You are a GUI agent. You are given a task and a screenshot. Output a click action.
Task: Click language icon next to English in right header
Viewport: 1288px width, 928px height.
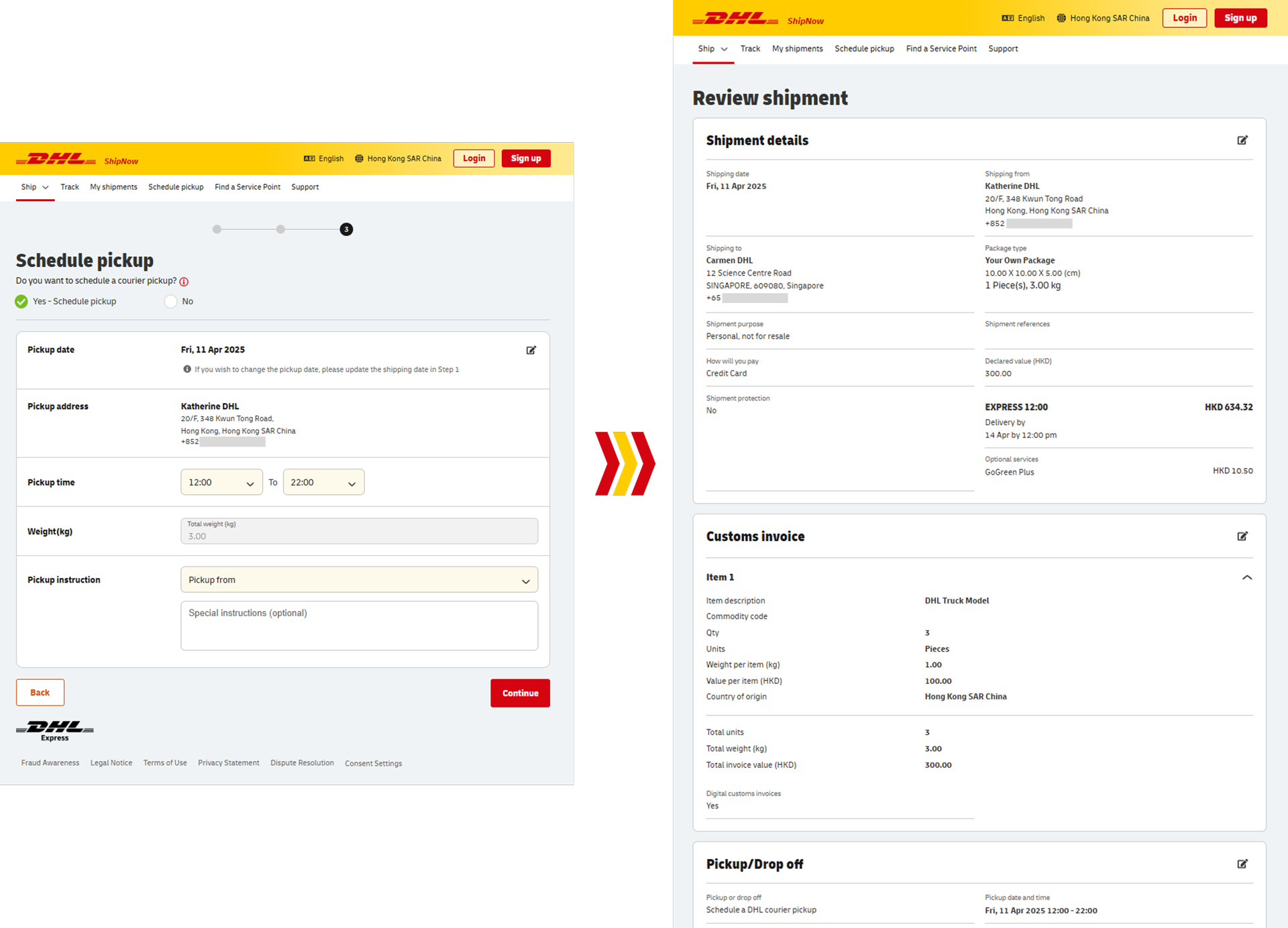pos(1008,18)
